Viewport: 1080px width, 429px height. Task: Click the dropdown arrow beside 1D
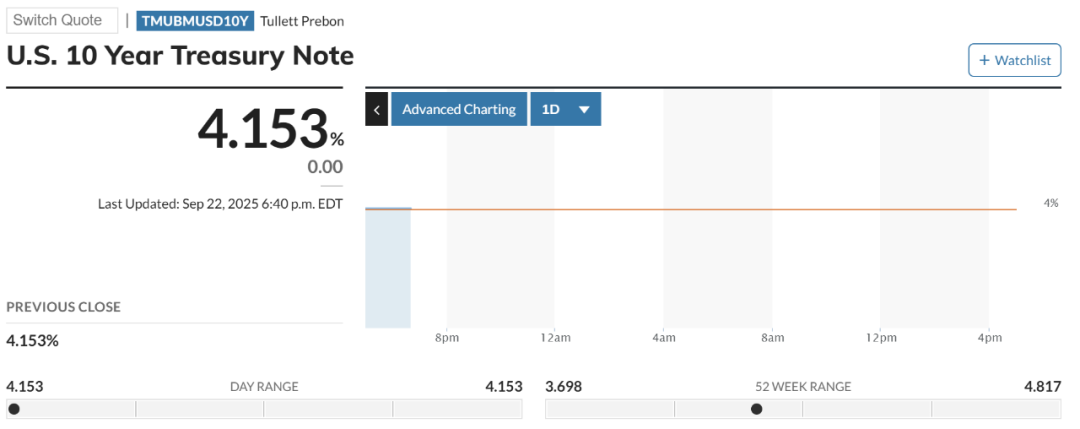pos(584,109)
